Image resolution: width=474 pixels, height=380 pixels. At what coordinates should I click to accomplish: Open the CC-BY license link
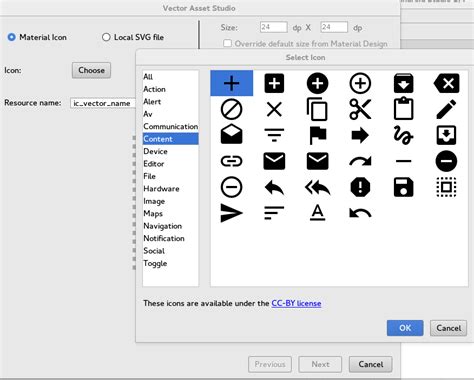(x=296, y=303)
